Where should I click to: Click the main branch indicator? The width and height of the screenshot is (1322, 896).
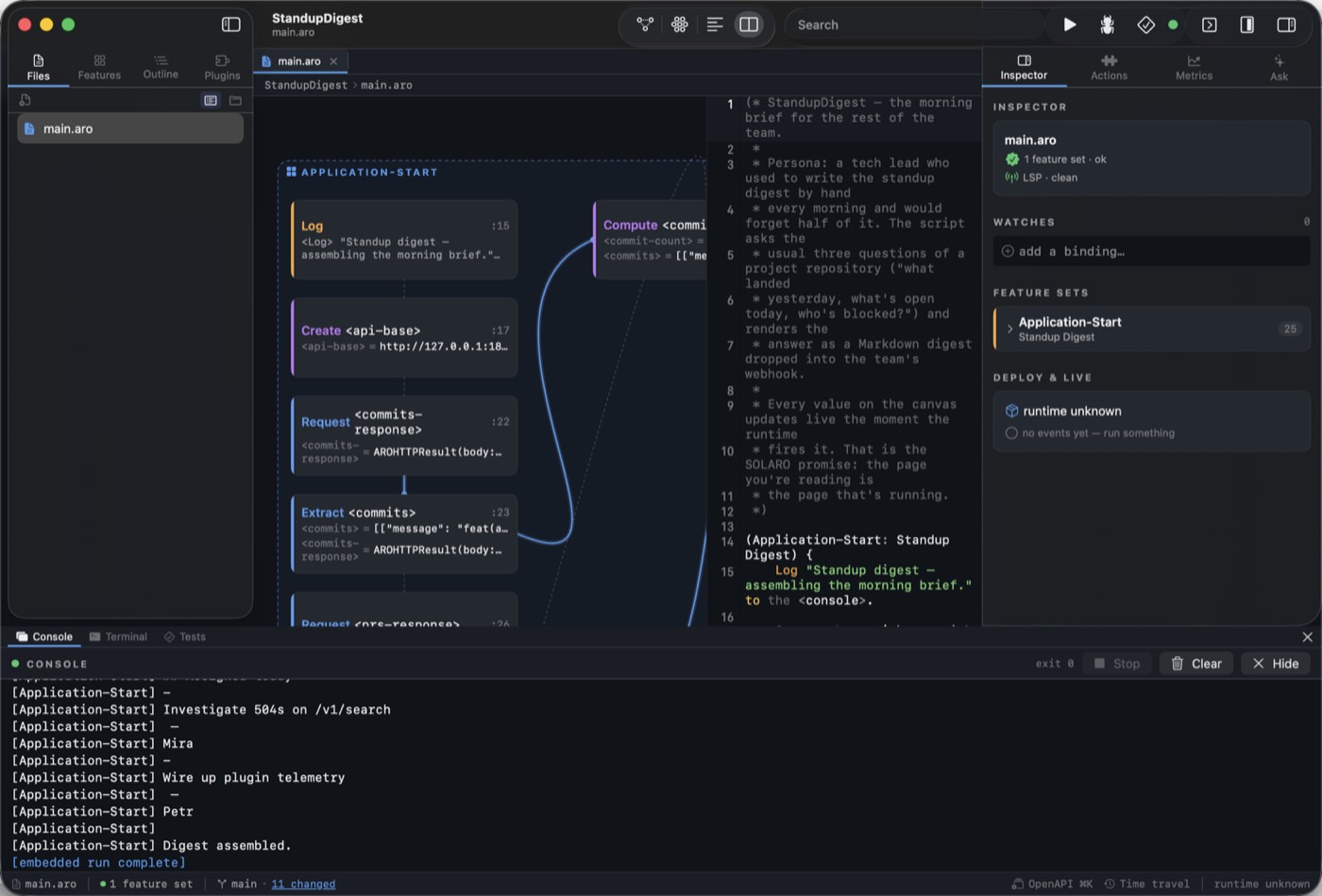[236, 885]
